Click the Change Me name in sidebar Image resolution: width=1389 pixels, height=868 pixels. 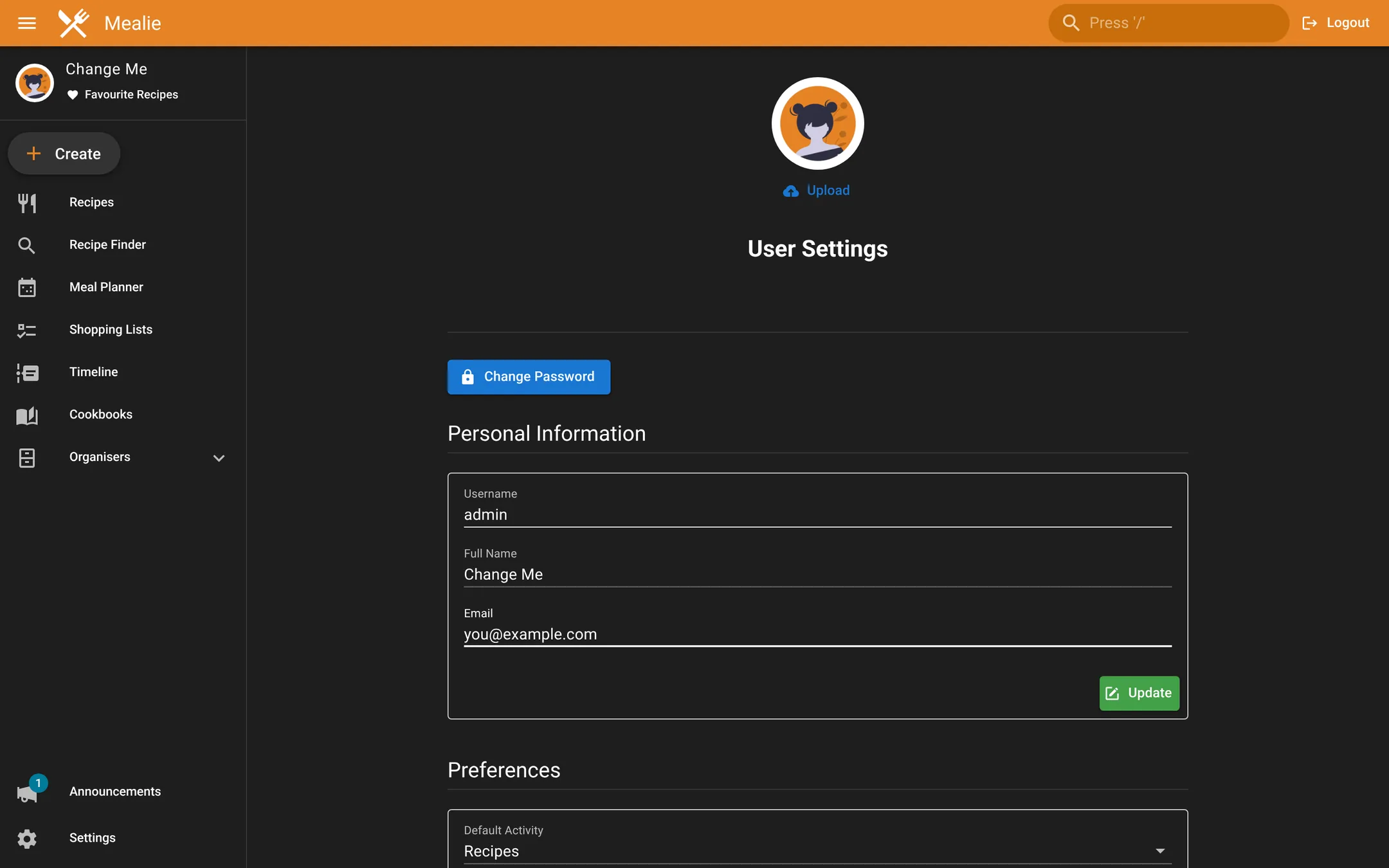pyautogui.click(x=106, y=69)
